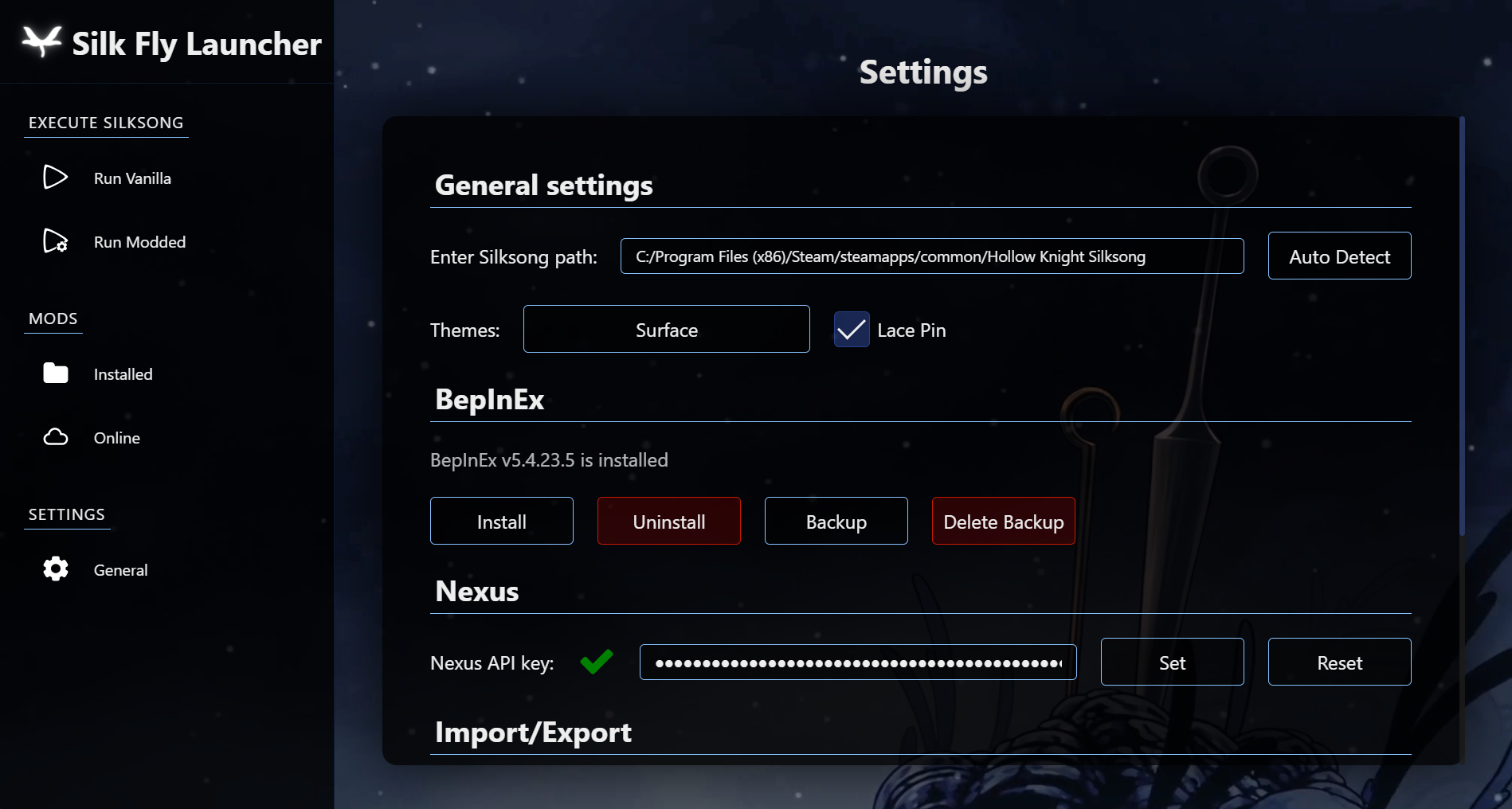Click the BepInEx Install button
This screenshot has height=809, width=1512.
(x=501, y=522)
